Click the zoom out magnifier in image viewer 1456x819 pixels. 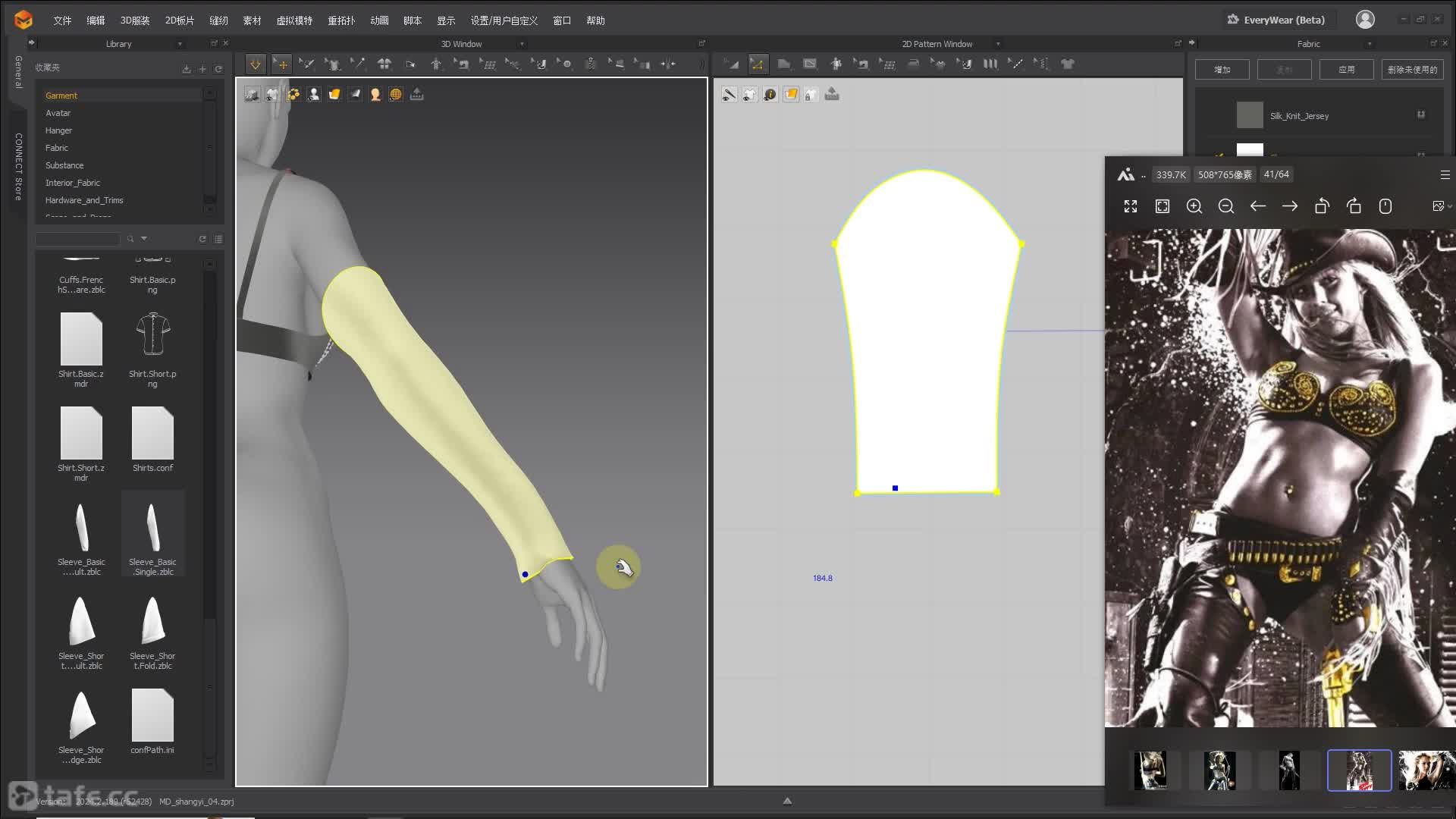1226,206
